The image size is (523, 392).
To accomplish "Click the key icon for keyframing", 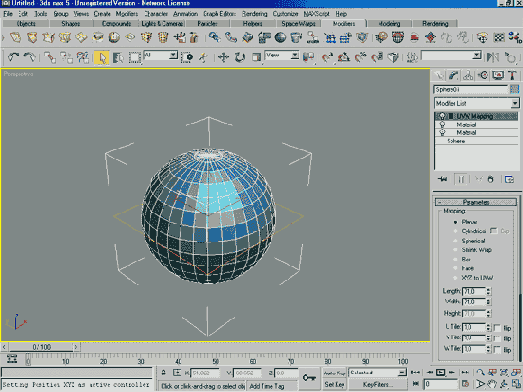I will [x=309, y=378].
